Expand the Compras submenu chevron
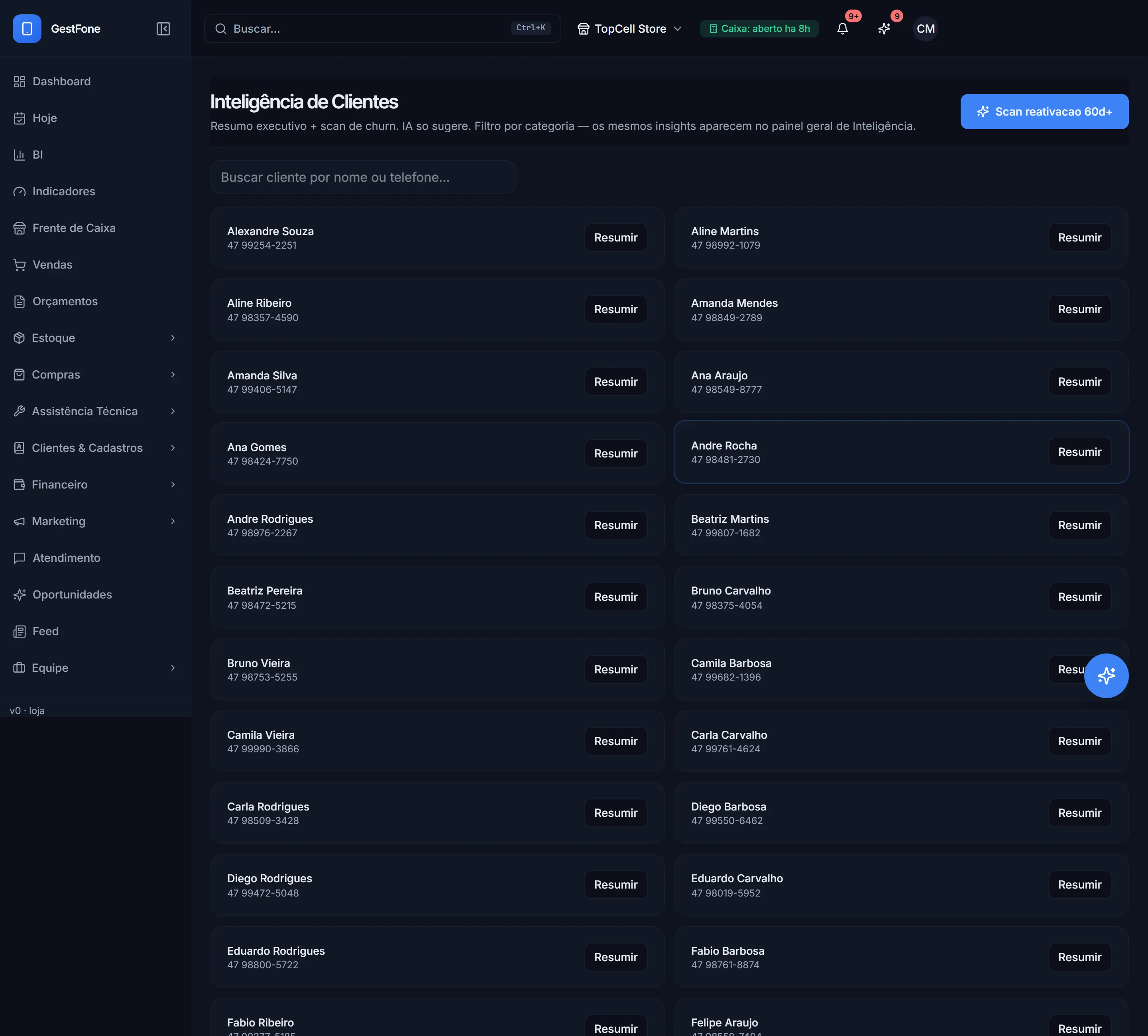 [x=173, y=375]
